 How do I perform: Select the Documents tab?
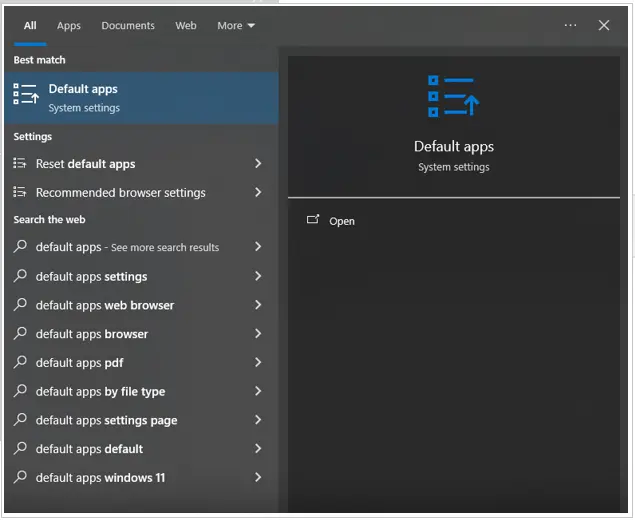[x=128, y=26]
